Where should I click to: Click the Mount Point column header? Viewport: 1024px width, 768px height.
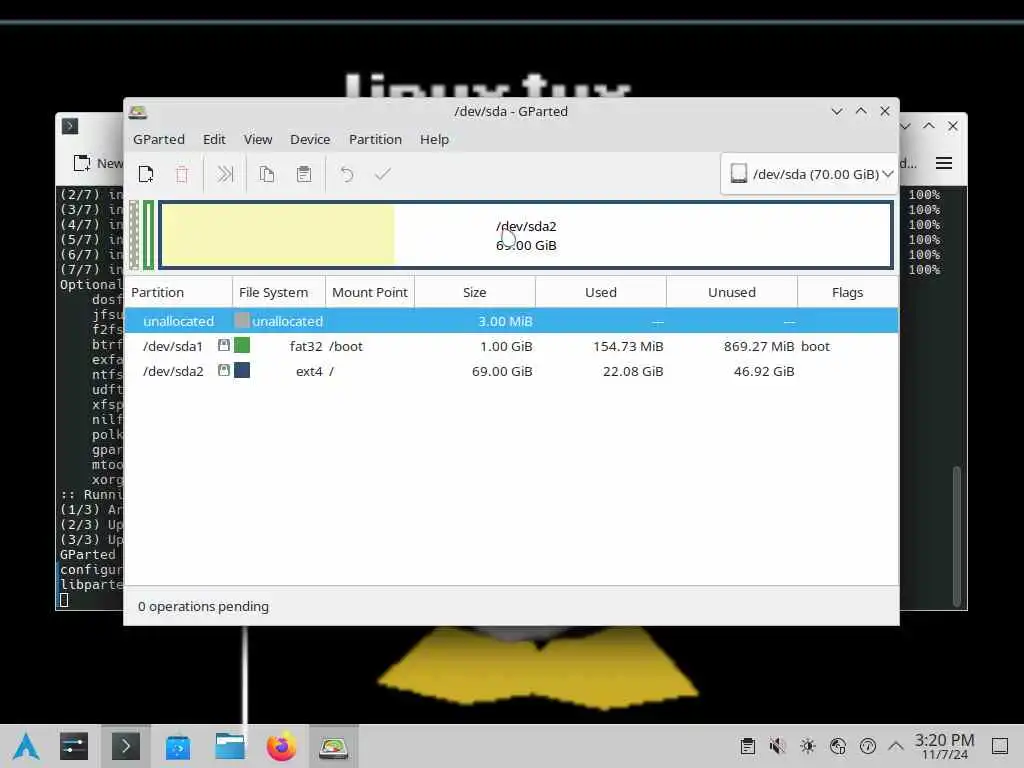click(370, 293)
